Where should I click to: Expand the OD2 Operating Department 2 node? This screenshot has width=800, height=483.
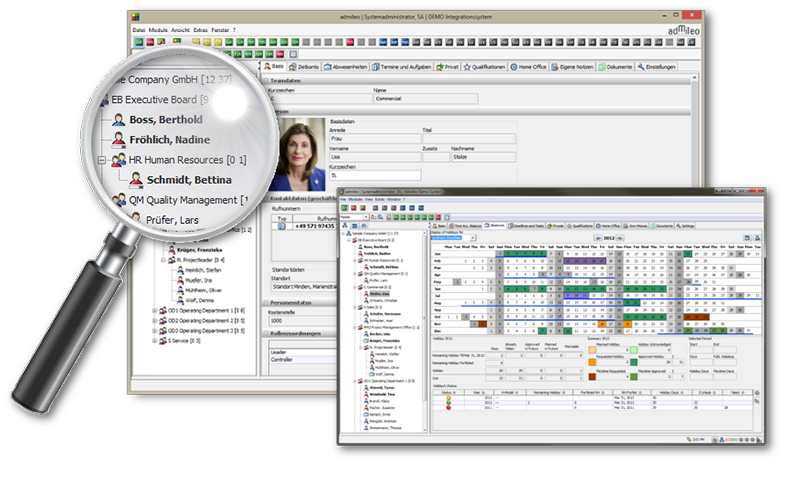click(155, 320)
